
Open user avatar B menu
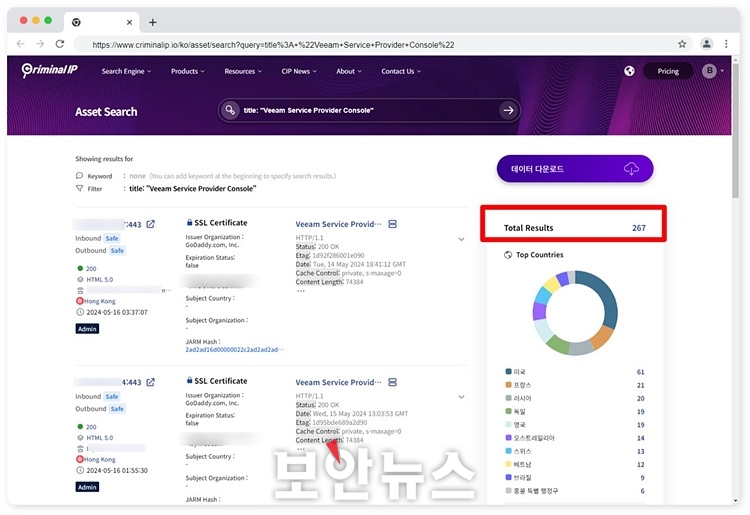(x=710, y=71)
